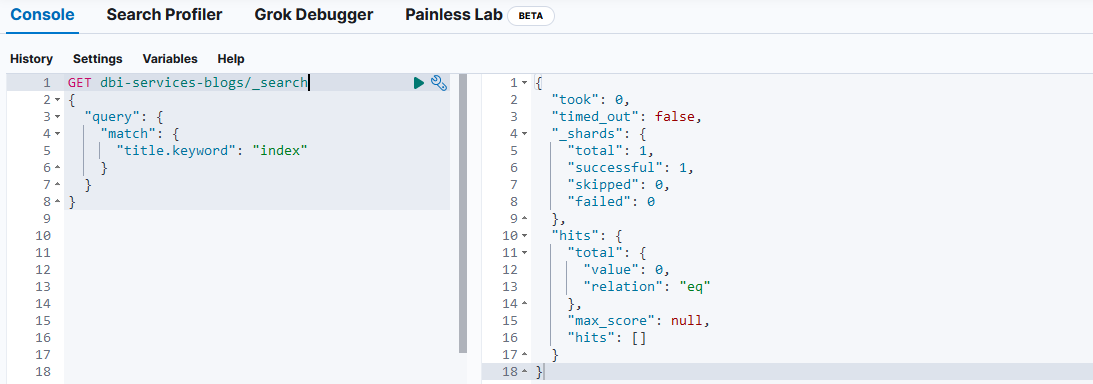This screenshot has width=1093, height=384.
Task: Collapse the "_shards" section in the response
Action: click(x=524, y=134)
